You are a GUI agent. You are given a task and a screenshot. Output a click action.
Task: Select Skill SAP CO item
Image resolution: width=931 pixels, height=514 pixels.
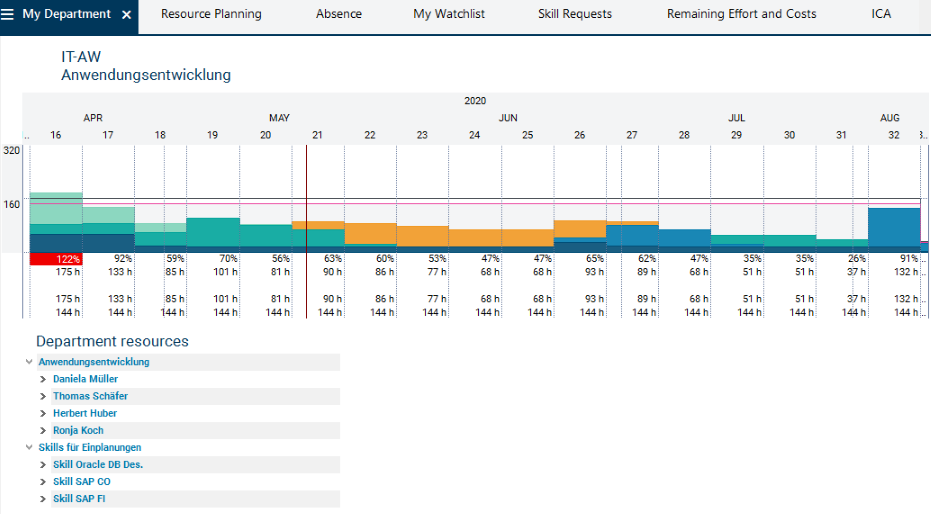click(82, 482)
